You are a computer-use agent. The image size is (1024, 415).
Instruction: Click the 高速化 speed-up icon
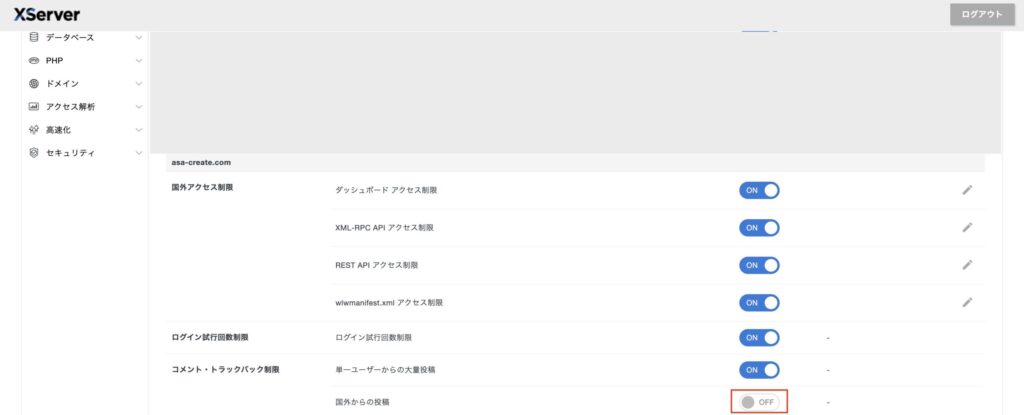tap(34, 129)
